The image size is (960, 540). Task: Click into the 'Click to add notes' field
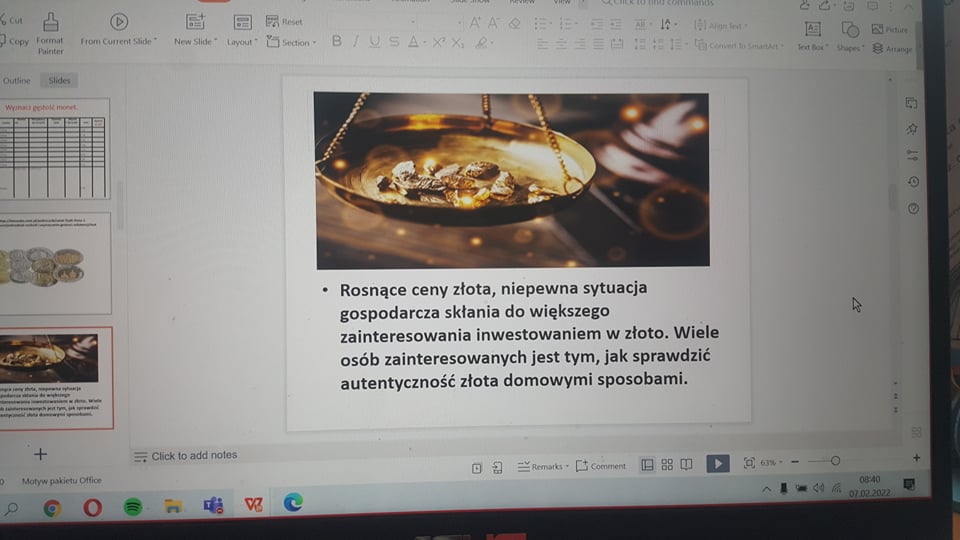pos(194,456)
